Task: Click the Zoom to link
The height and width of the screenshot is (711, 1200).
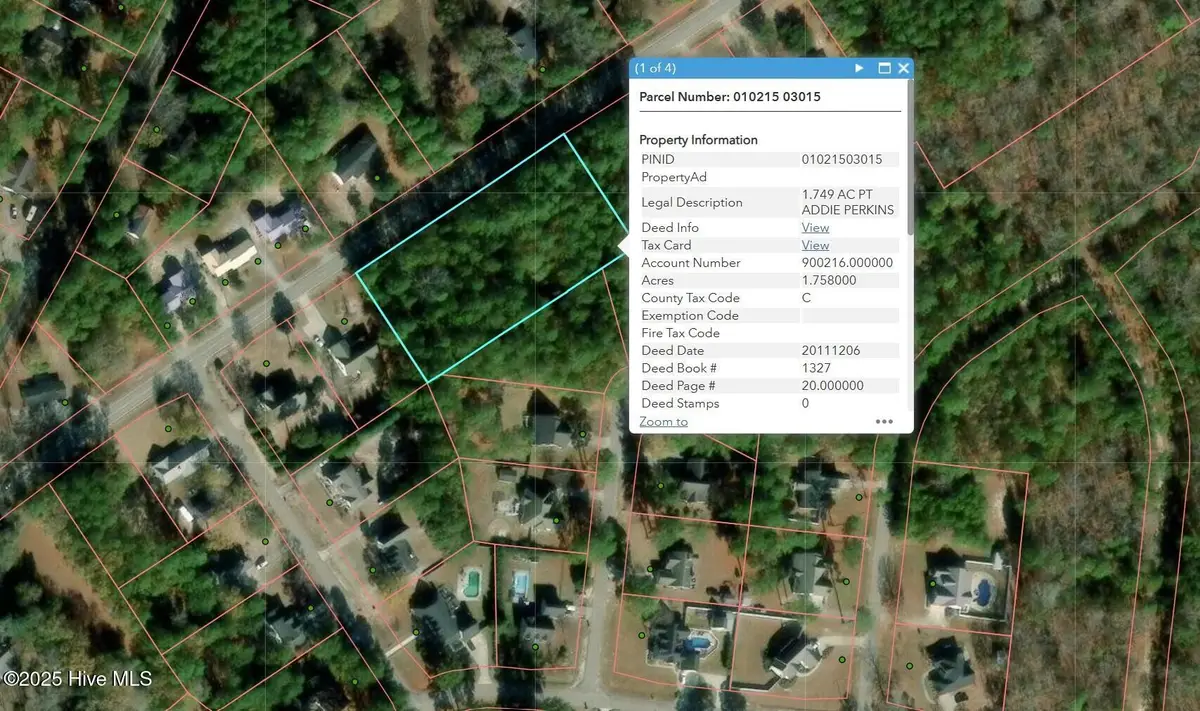Action: pos(663,421)
